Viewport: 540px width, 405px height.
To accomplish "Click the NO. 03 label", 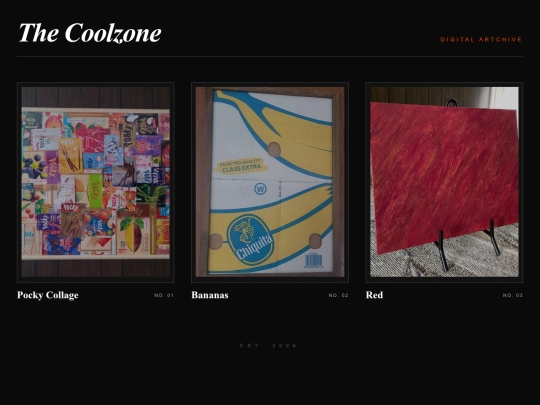I will (x=512, y=295).
